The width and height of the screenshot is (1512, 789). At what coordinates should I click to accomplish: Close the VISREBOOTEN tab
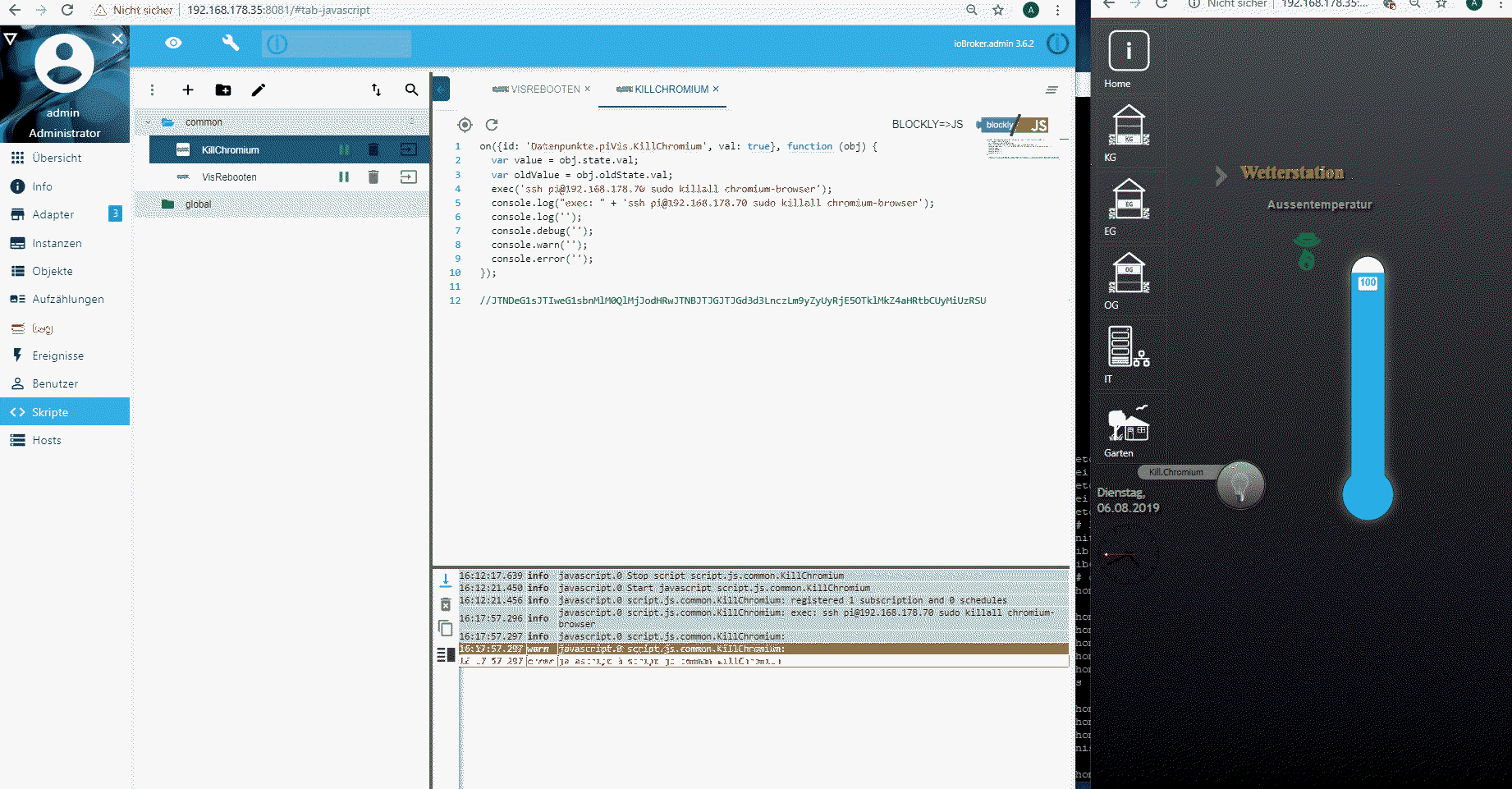588,89
